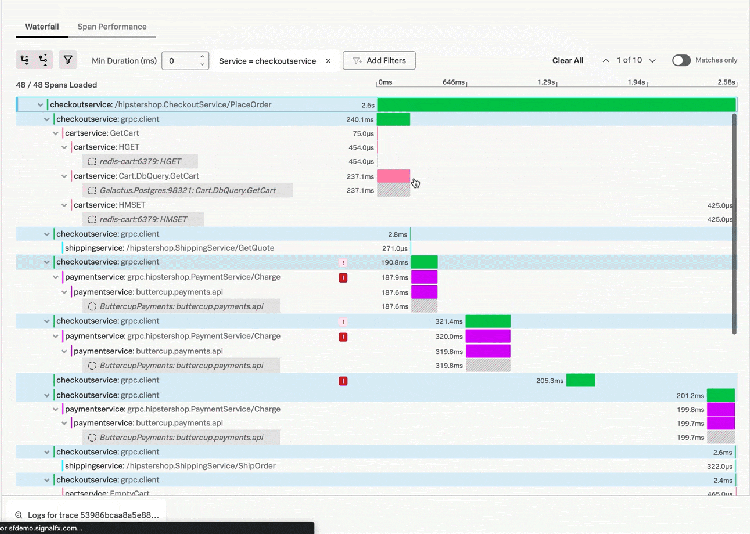
Task: Click inferred span icon beside Galactus.Postgres GetCart
Action: [92, 190]
